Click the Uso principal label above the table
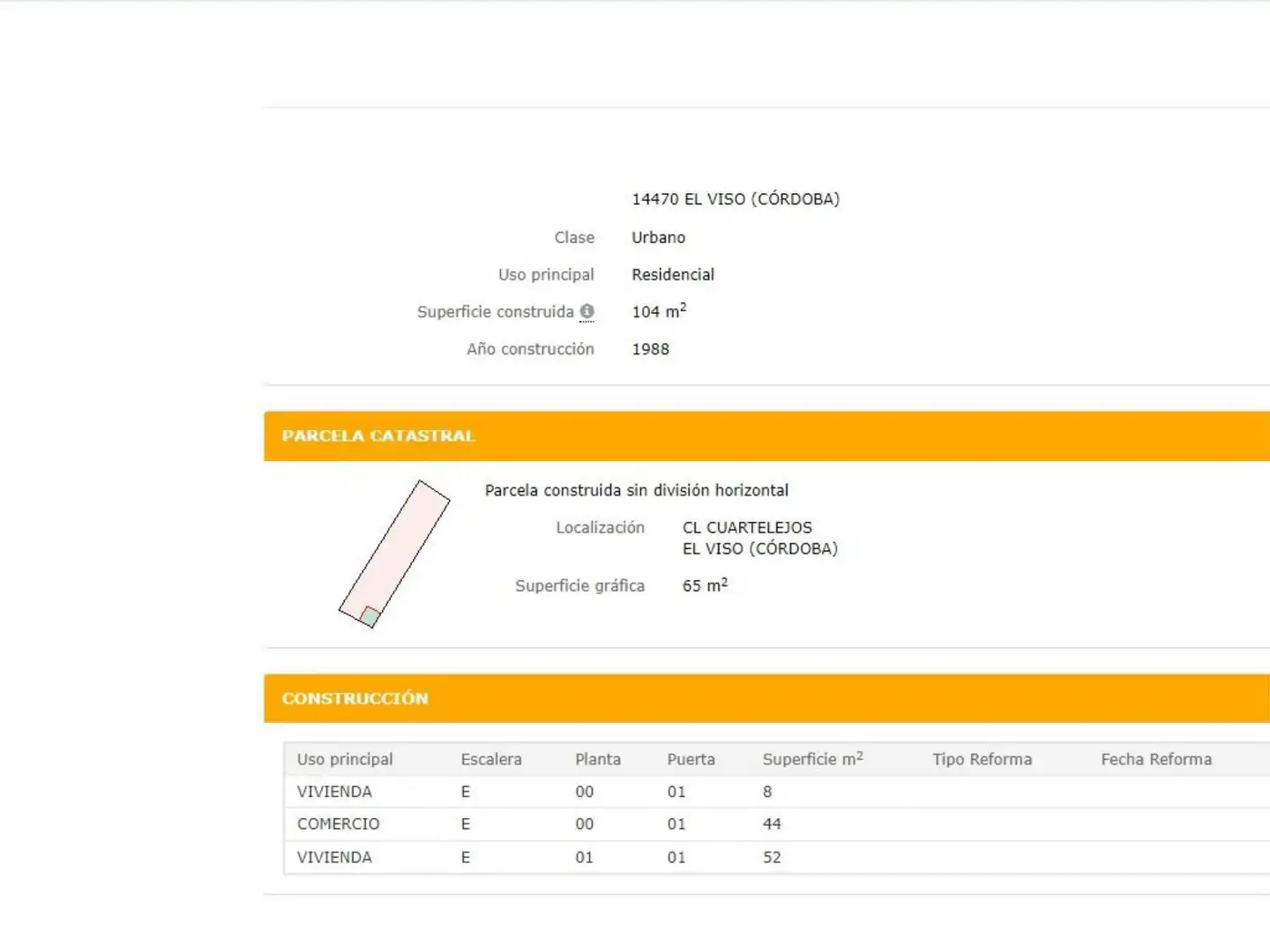The height and width of the screenshot is (952, 1270). click(546, 274)
